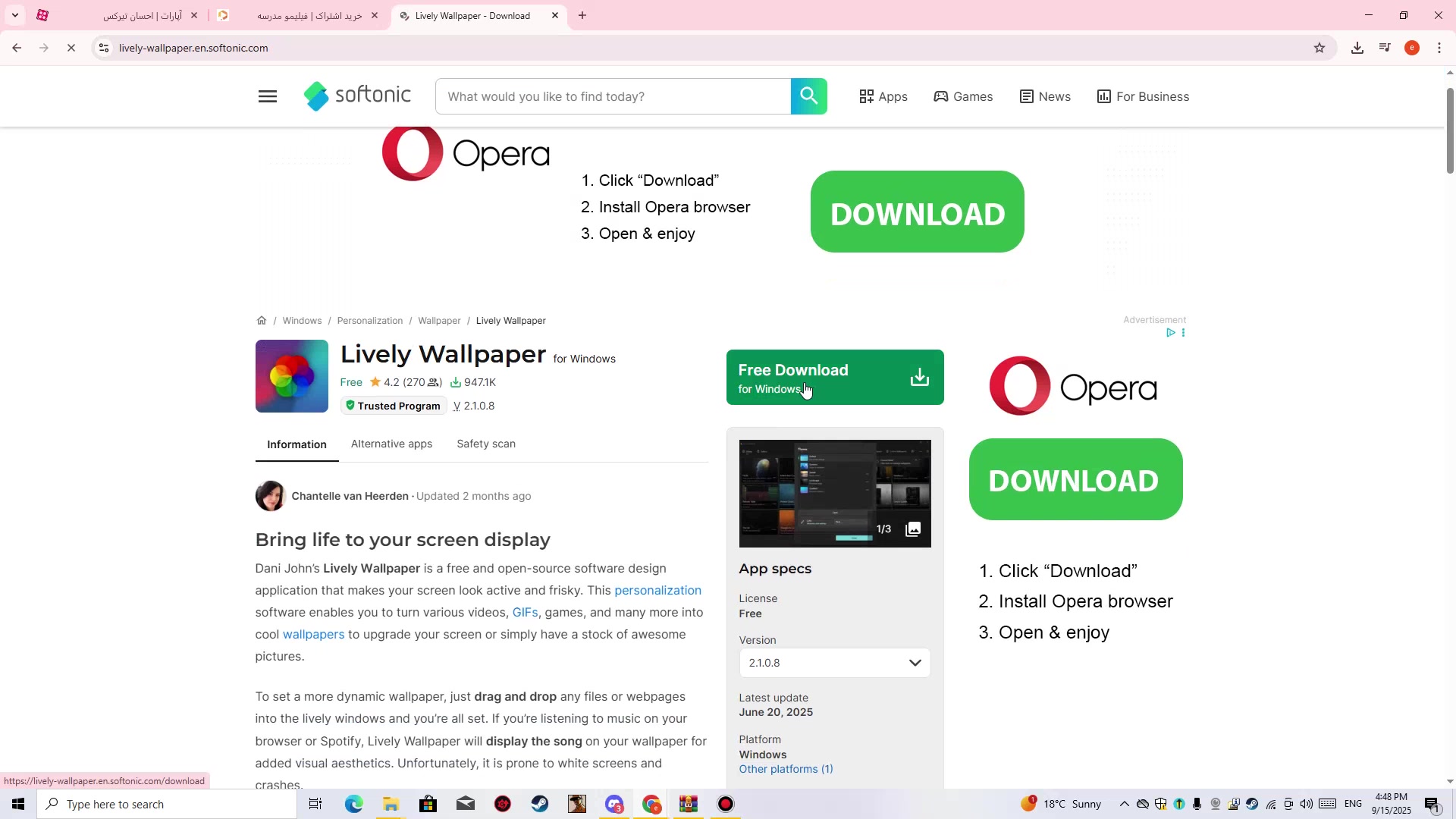Open Other platforms (1) link

click(x=786, y=769)
